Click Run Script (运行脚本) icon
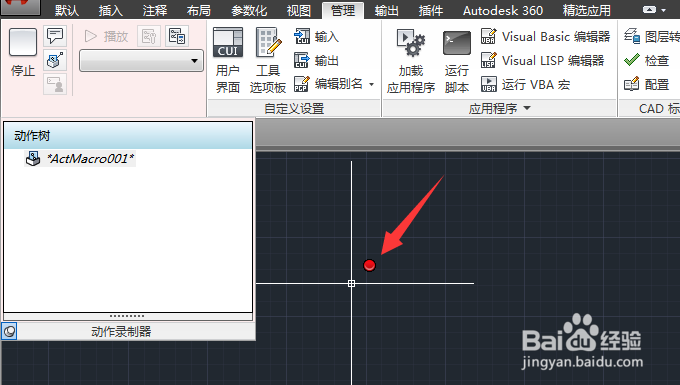The width and height of the screenshot is (680, 385). [x=457, y=61]
